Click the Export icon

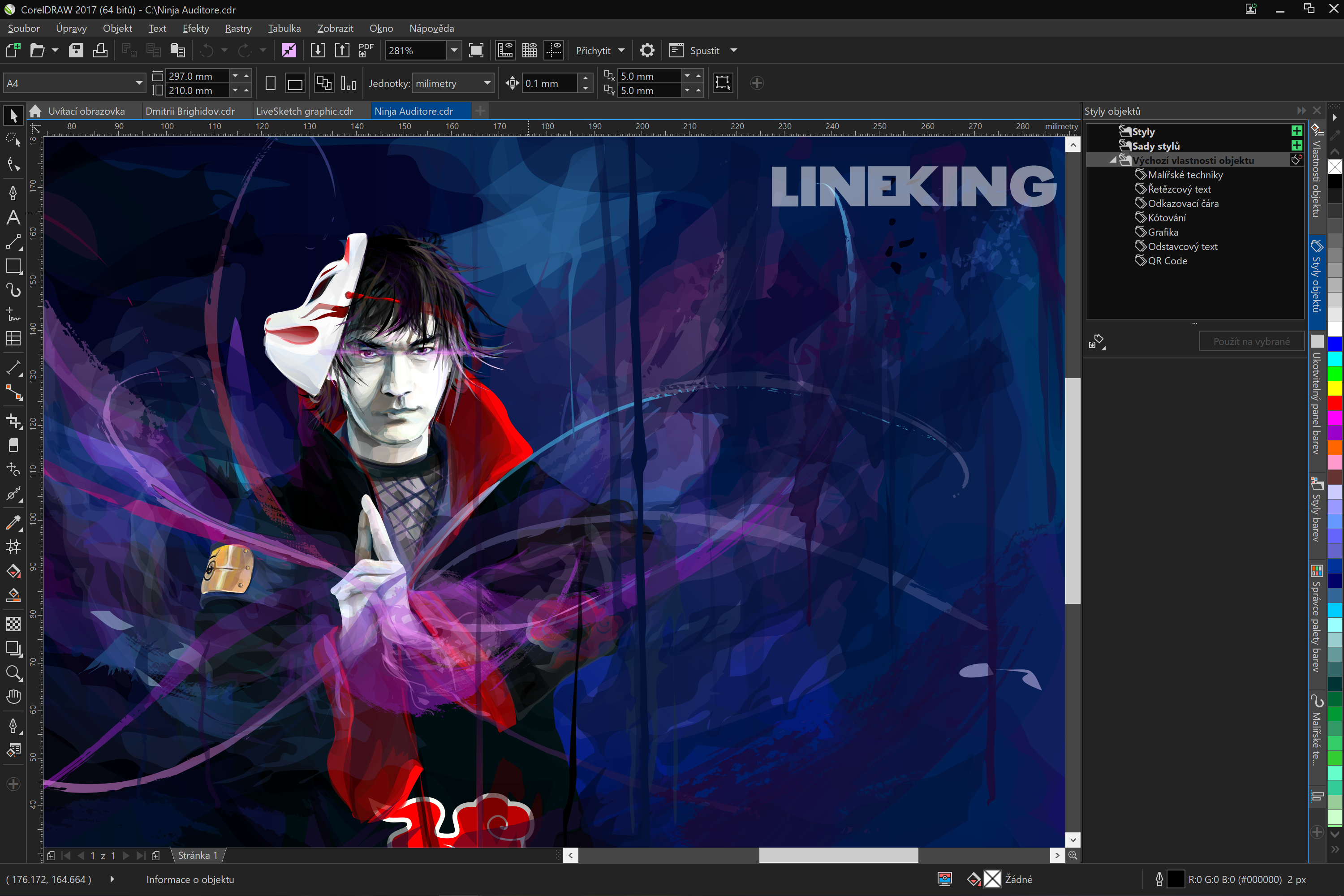[342, 50]
